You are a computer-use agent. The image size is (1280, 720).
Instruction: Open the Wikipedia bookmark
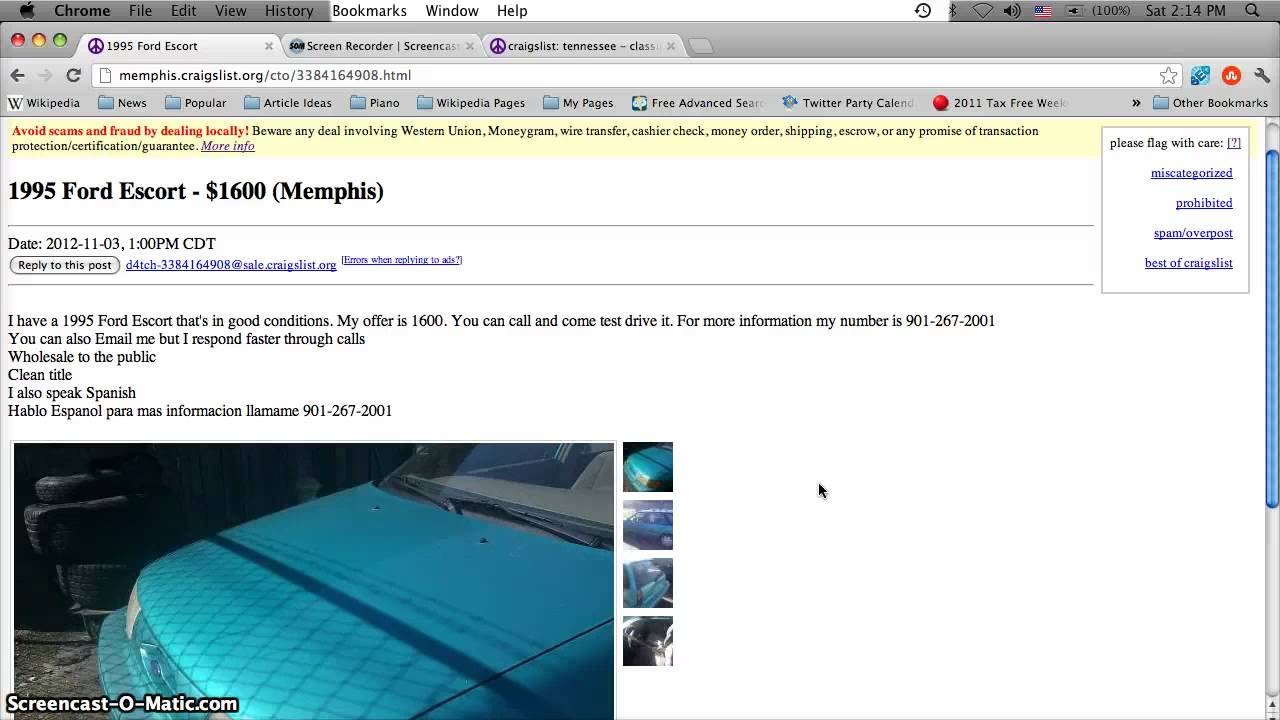coord(44,103)
